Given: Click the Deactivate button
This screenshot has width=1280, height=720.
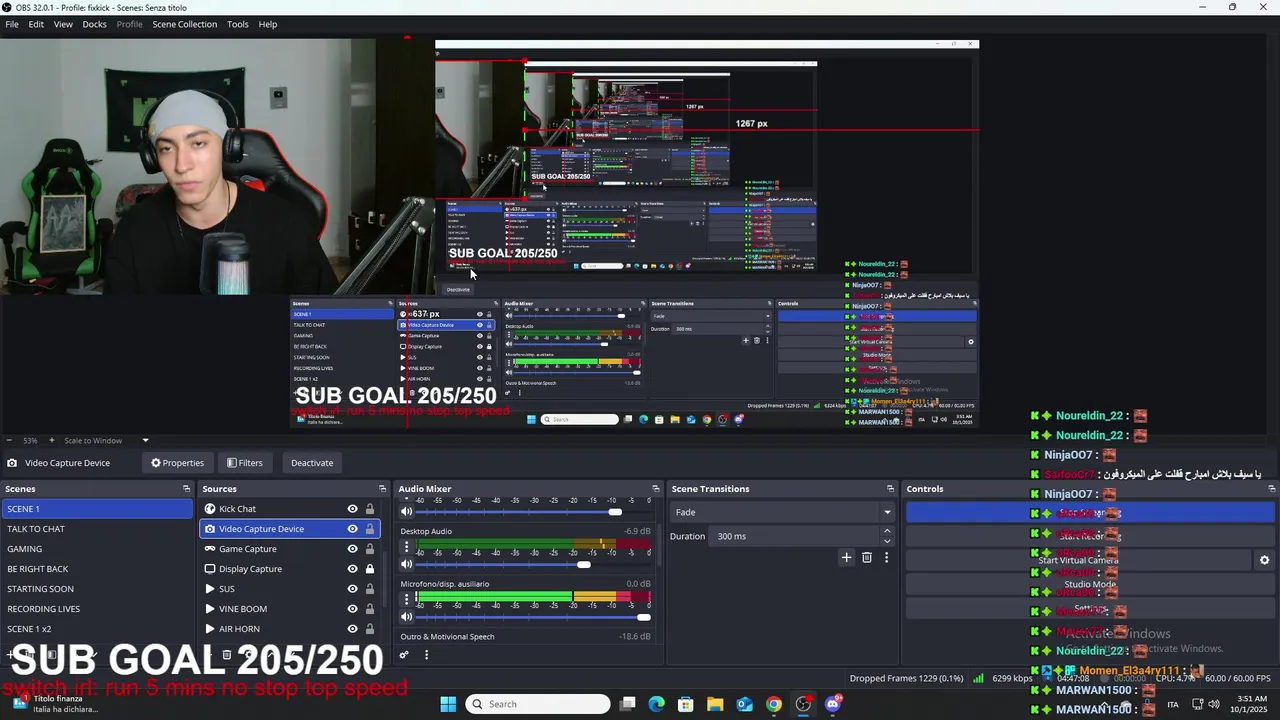Looking at the screenshot, I should click(x=312, y=463).
